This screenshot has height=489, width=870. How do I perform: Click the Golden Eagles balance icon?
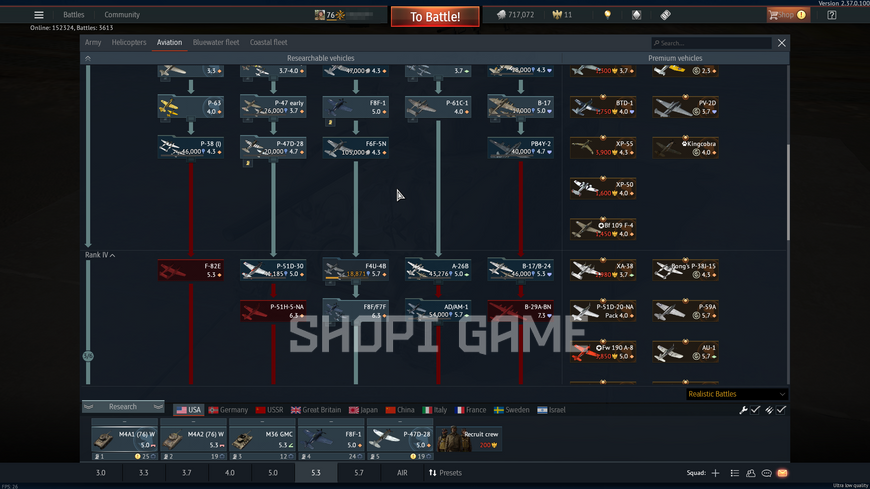click(557, 15)
